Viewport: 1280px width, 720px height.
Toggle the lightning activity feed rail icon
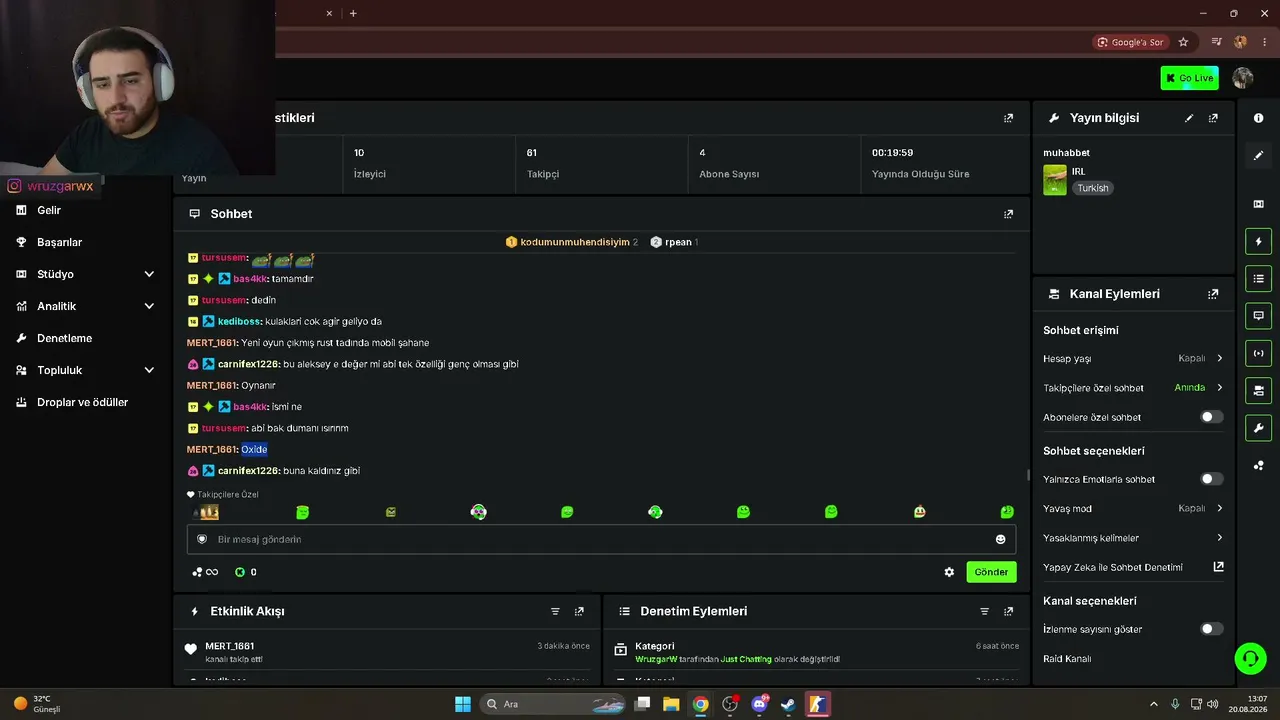(1258, 241)
